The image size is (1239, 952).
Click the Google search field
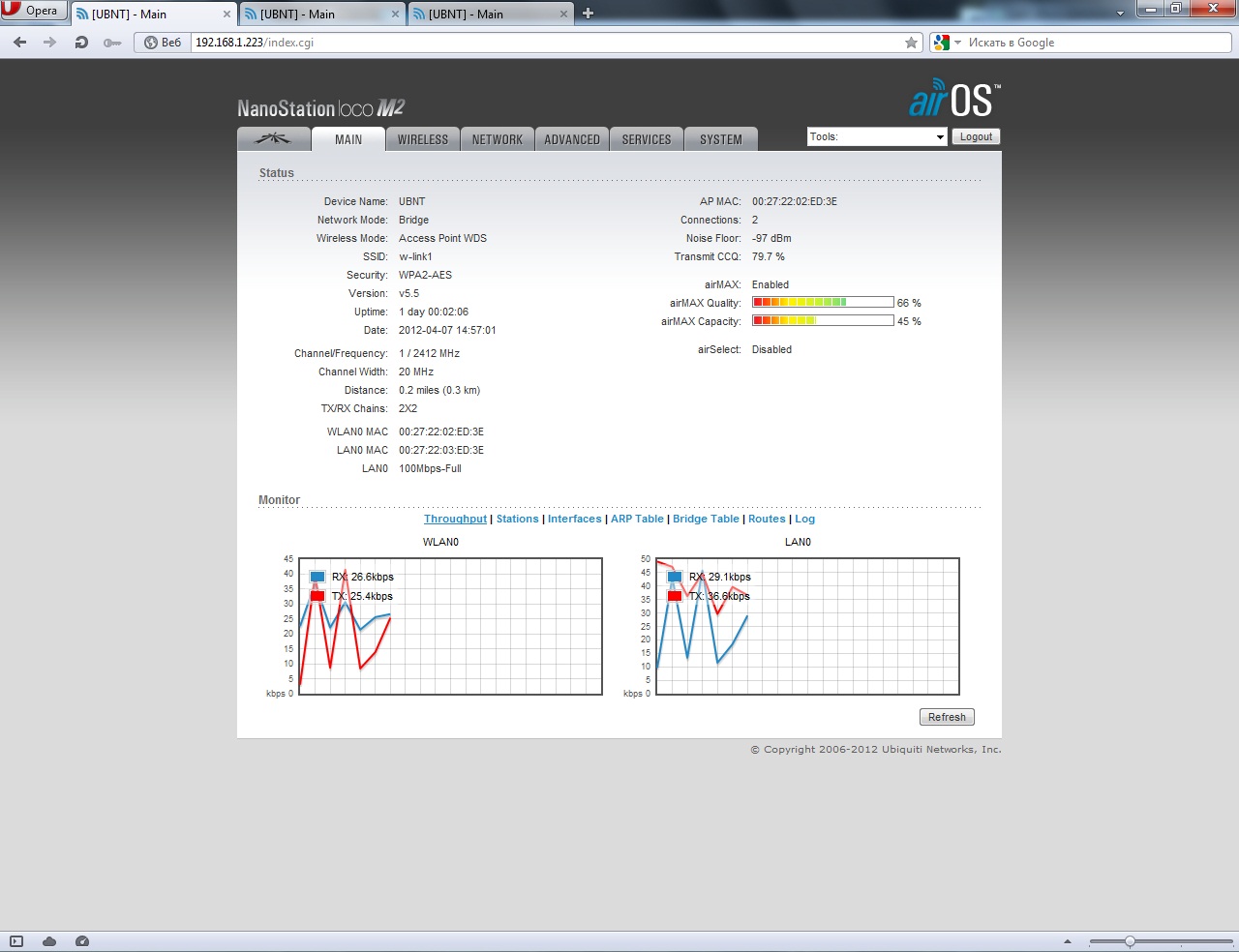click(x=1098, y=43)
